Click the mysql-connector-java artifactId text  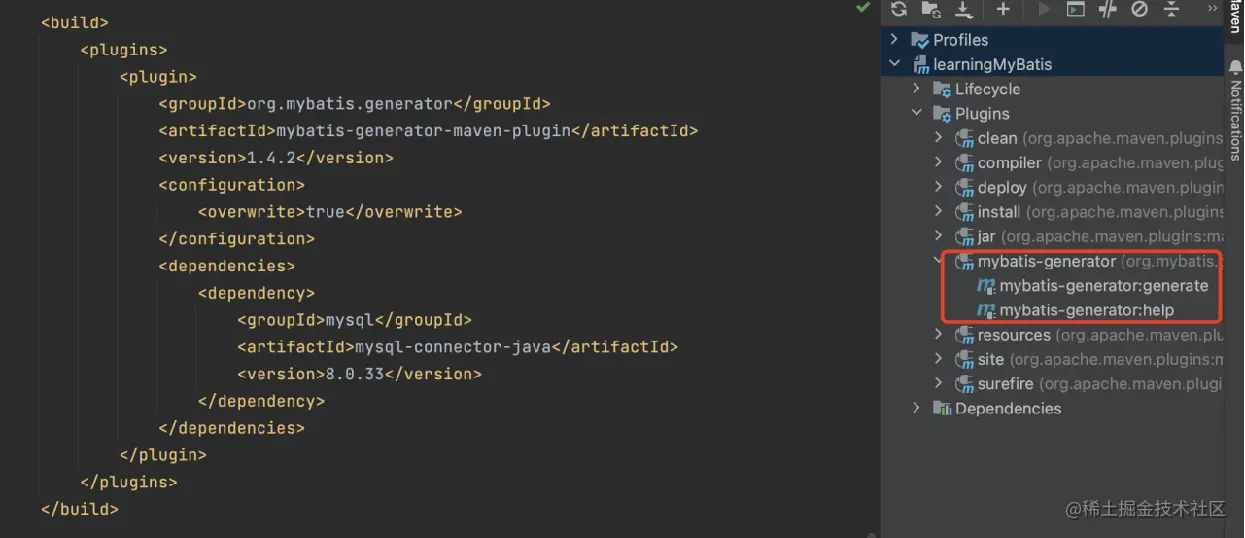pyautogui.click(x=453, y=347)
